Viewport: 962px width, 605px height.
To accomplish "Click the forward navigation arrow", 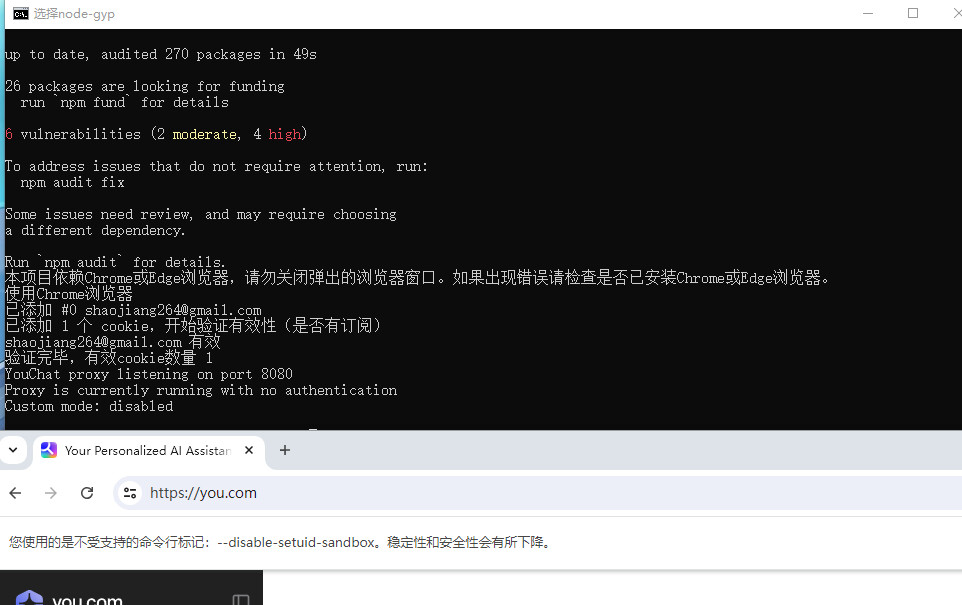I will (51, 493).
